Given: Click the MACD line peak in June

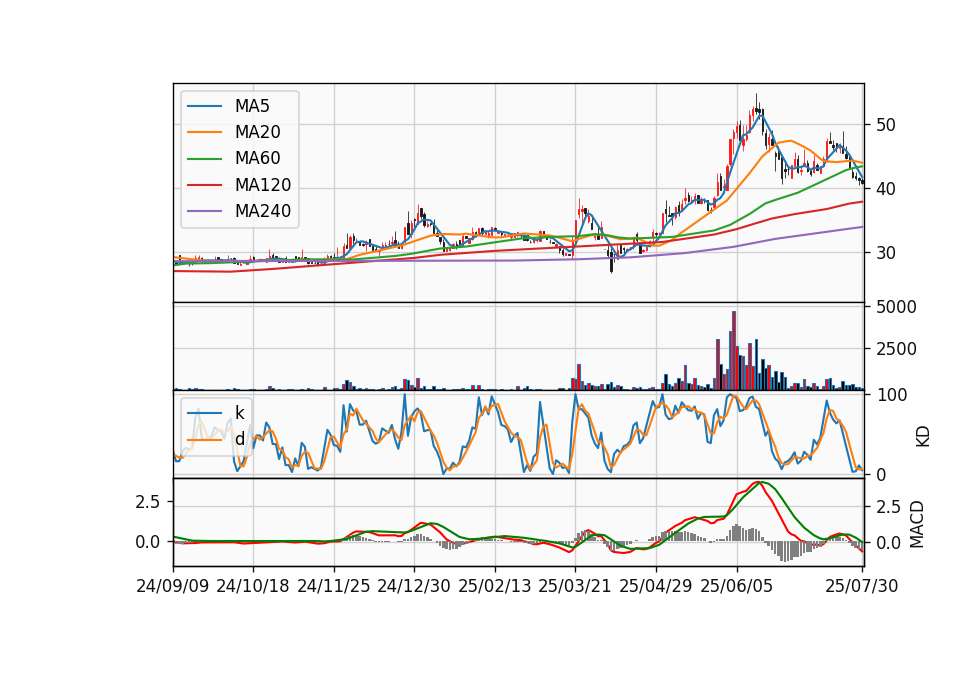Looking at the screenshot, I should [760, 482].
